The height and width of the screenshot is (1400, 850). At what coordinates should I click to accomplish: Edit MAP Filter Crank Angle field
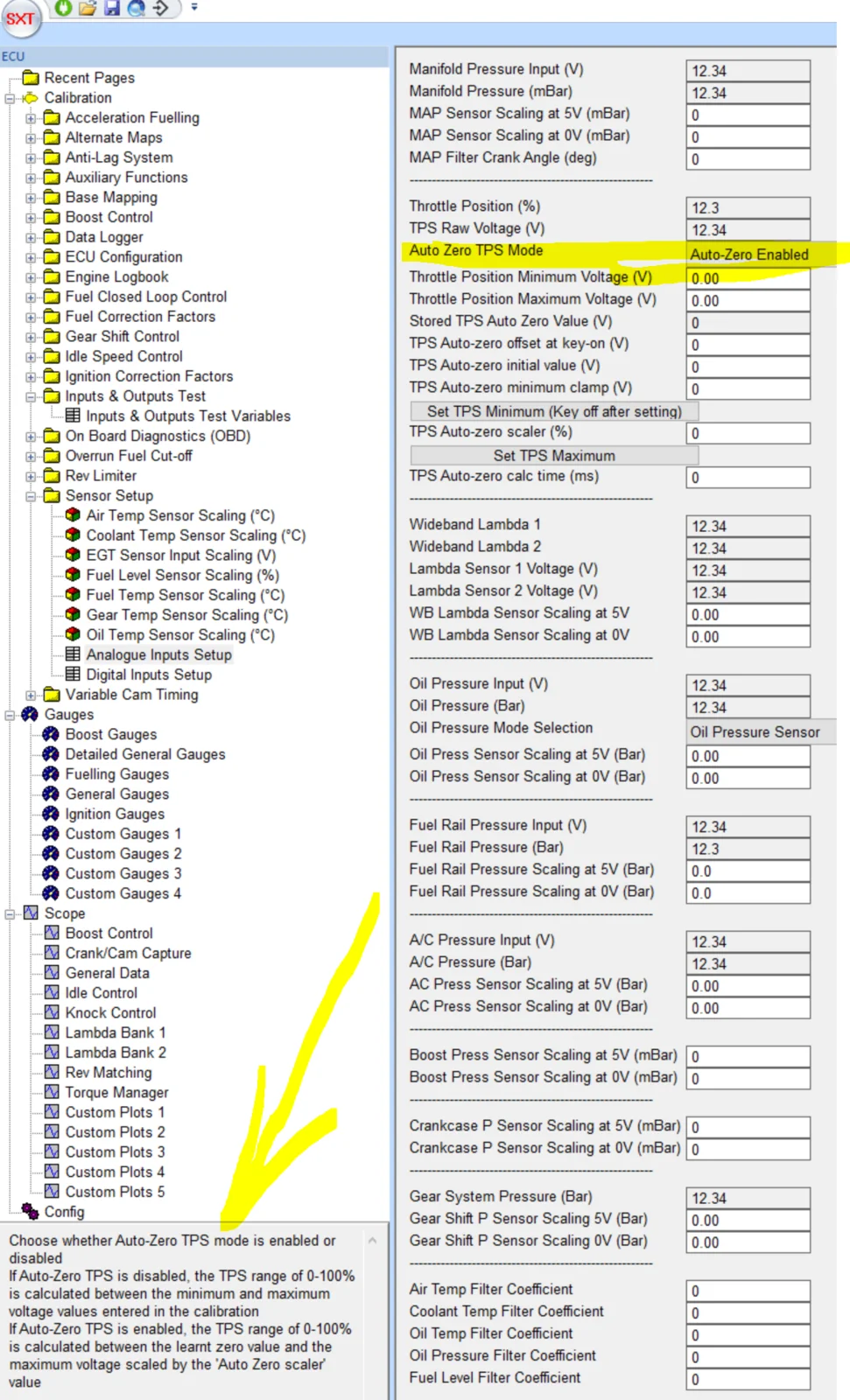[748, 159]
